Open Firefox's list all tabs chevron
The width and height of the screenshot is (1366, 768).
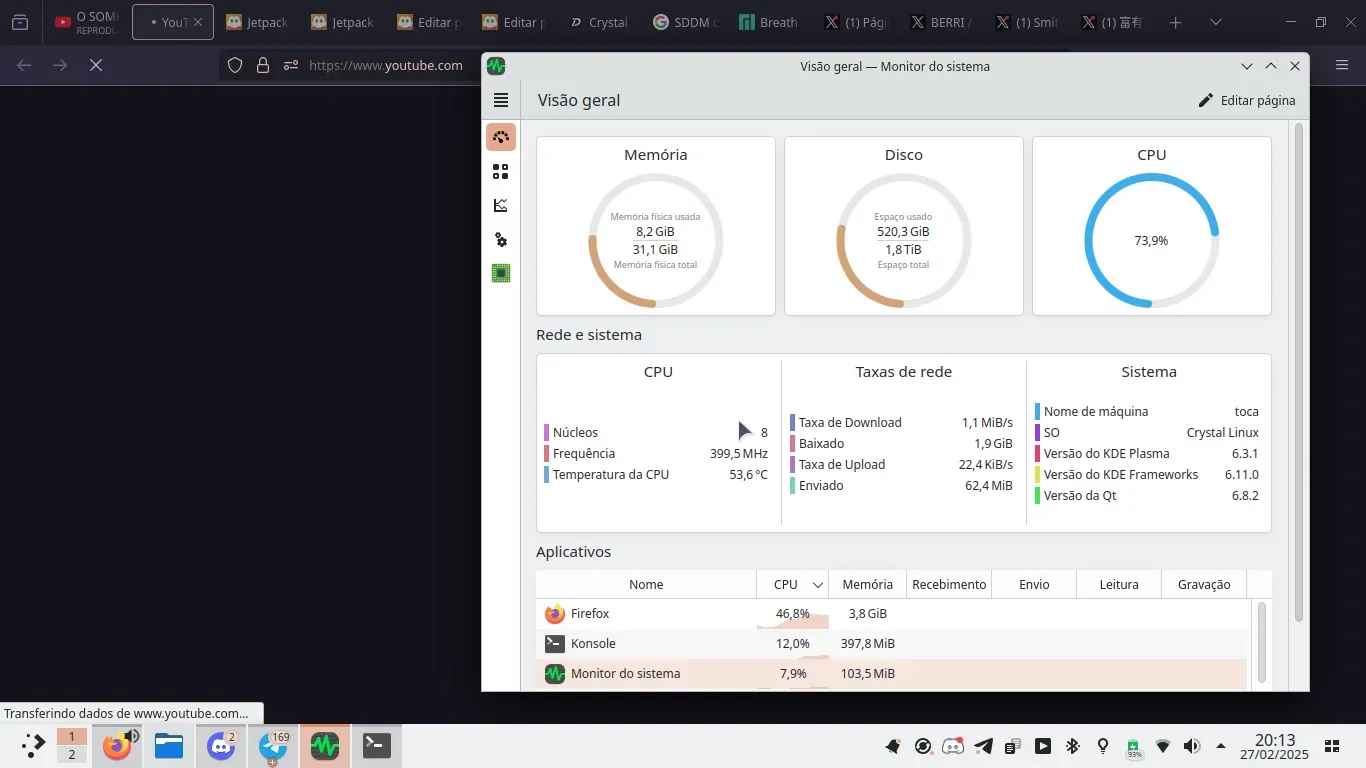point(1216,22)
